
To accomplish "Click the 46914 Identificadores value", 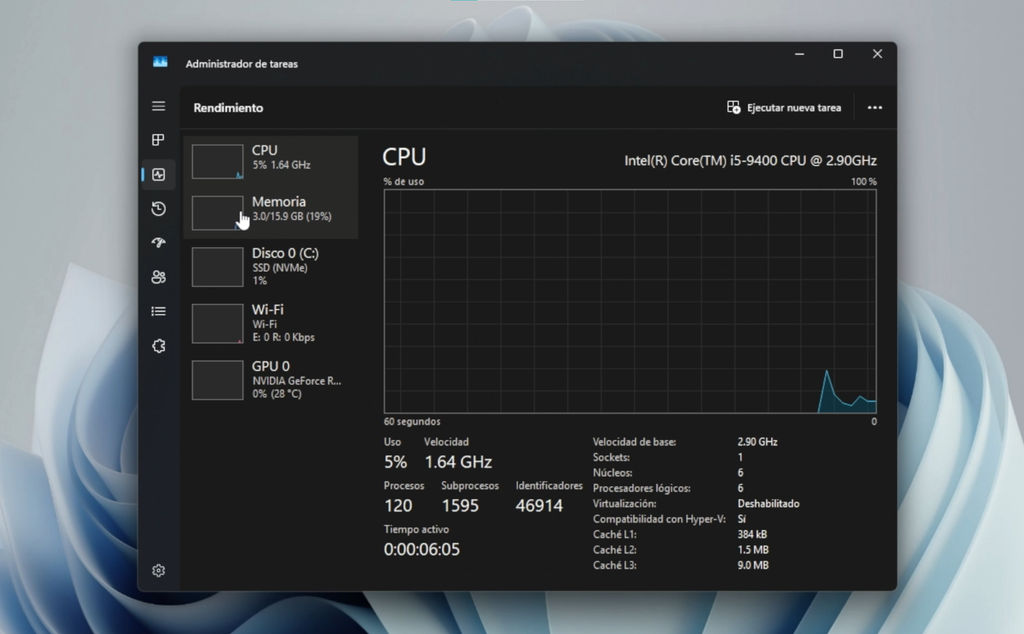I will coord(539,506).
